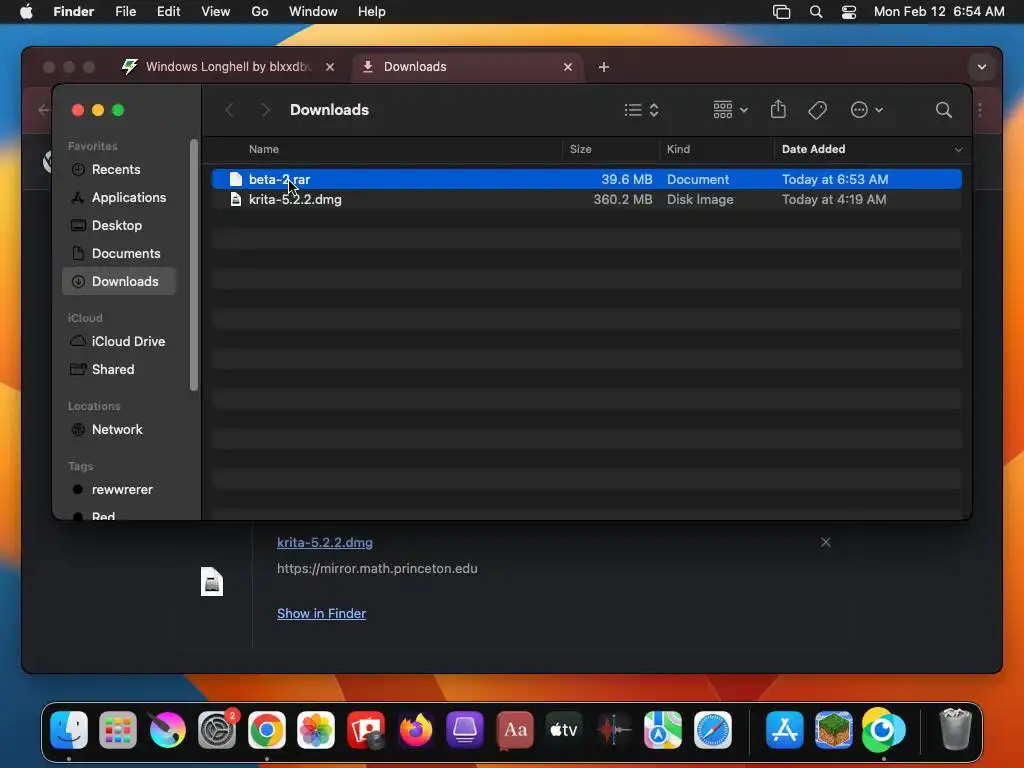Click the Finder sidebar scrollbar
The width and height of the screenshot is (1024, 768).
pos(193,265)
